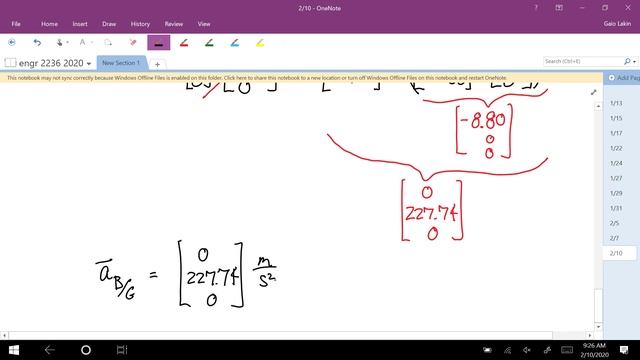Click the vertical scroll up arrow
Screen dimensions: 640x360
point(598,106)
